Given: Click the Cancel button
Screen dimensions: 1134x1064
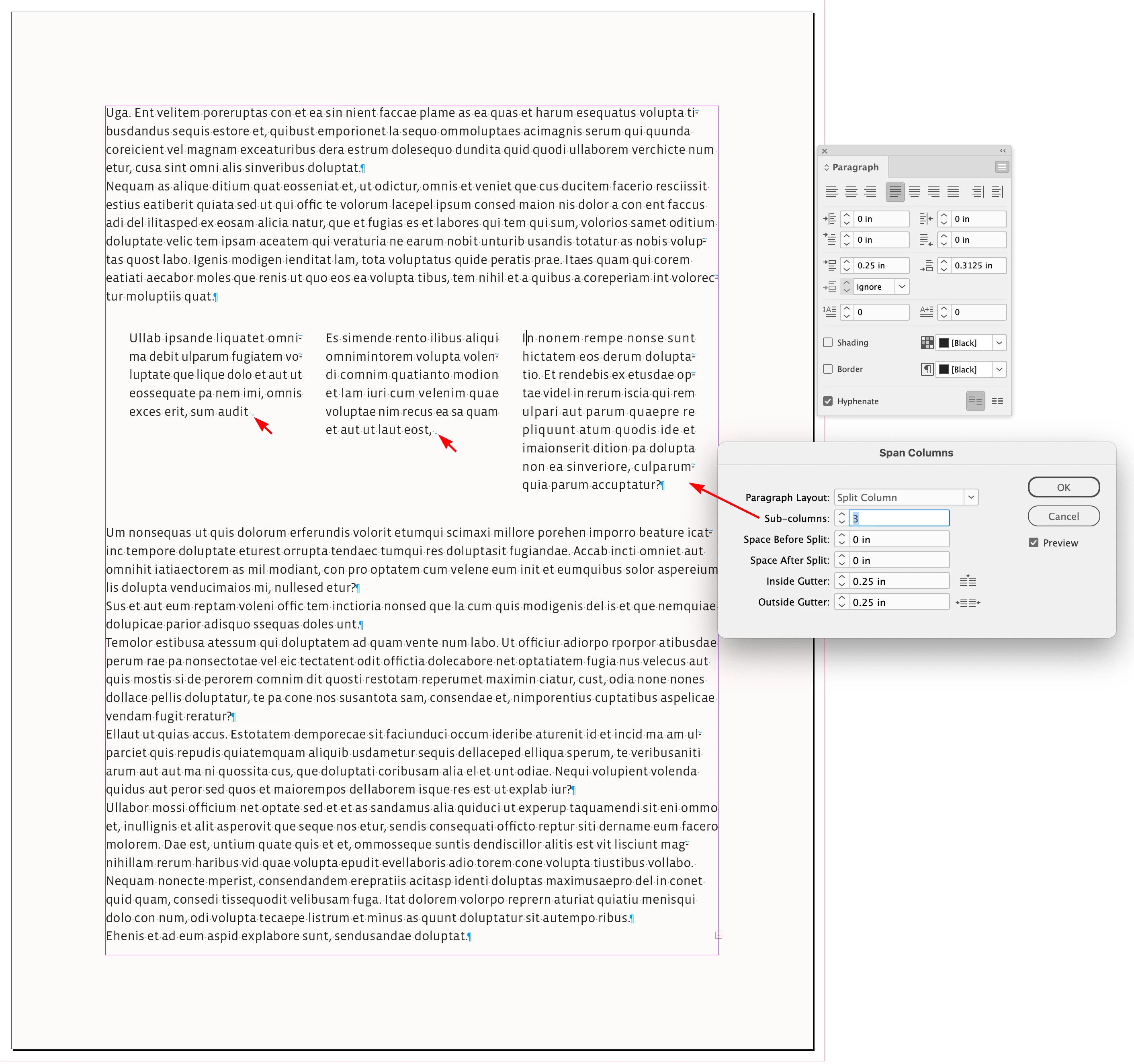Looking at the screenshot, I should (x=1063, y=516).
